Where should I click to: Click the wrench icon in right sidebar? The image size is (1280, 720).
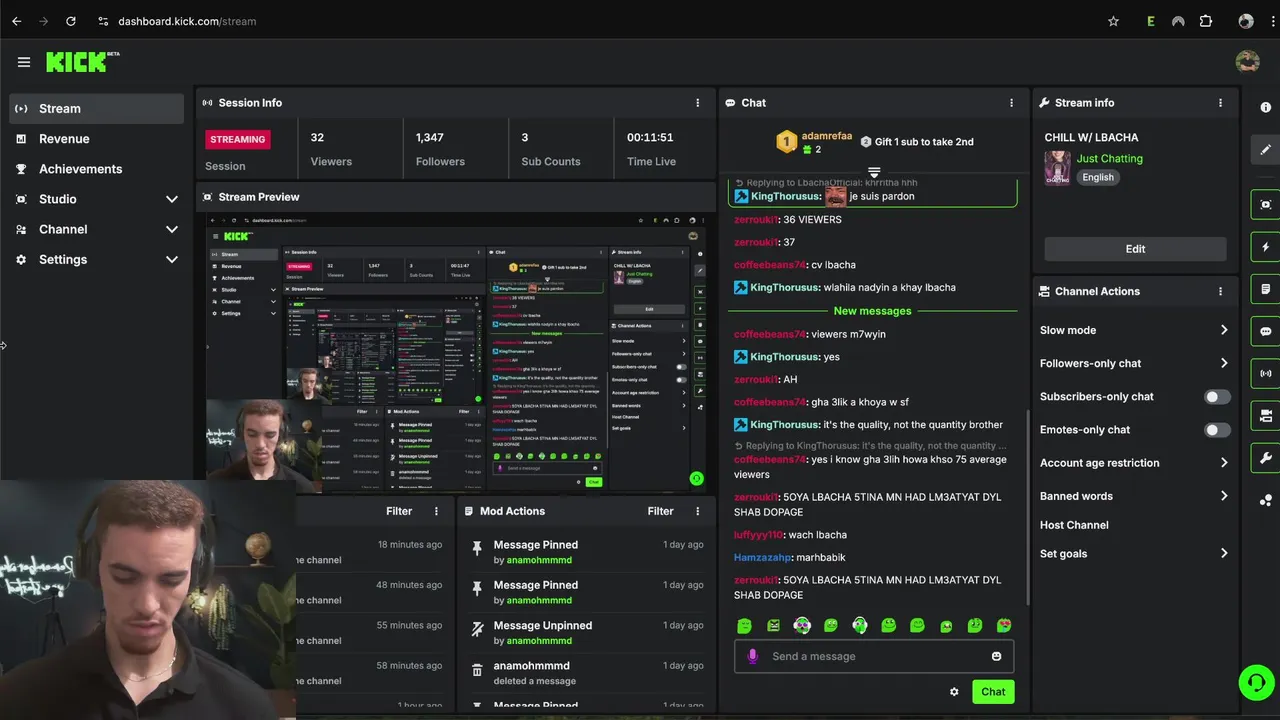tap(1266, 458)
